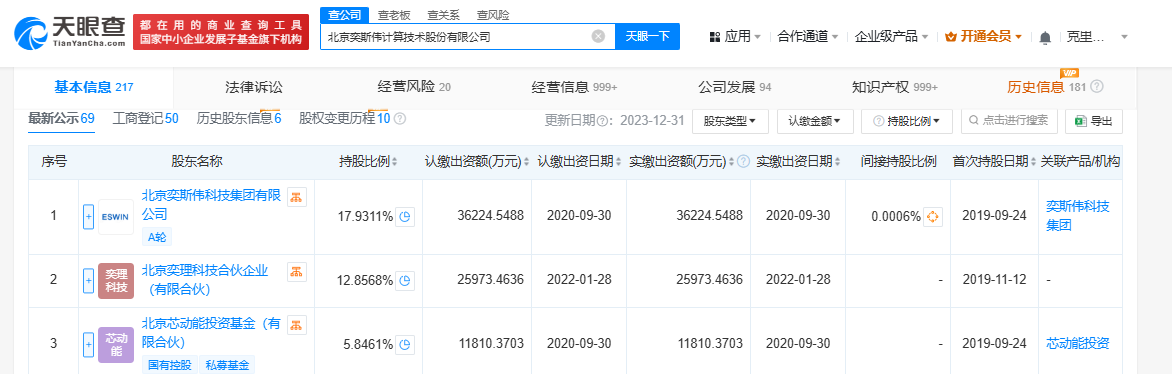Switch to 法律诉讼 tab
1172x374 pixels.
[x=254, y=88]
